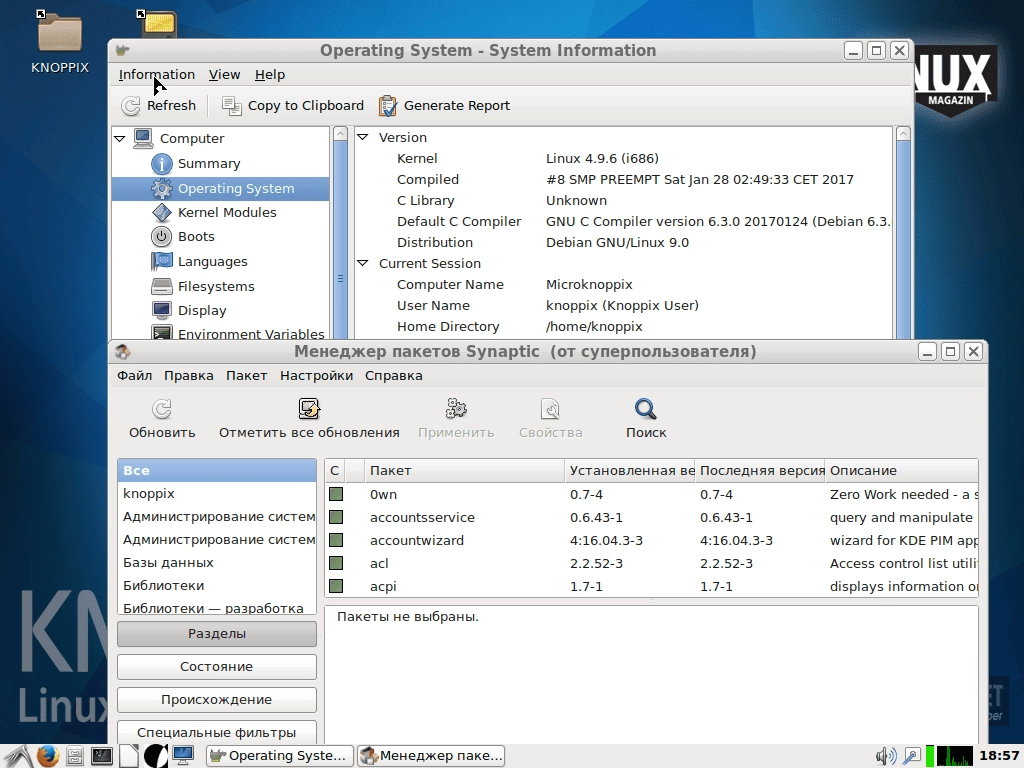Select Operating System gear icon entry
Screen dimensions: 1024x768
point(161,189)
